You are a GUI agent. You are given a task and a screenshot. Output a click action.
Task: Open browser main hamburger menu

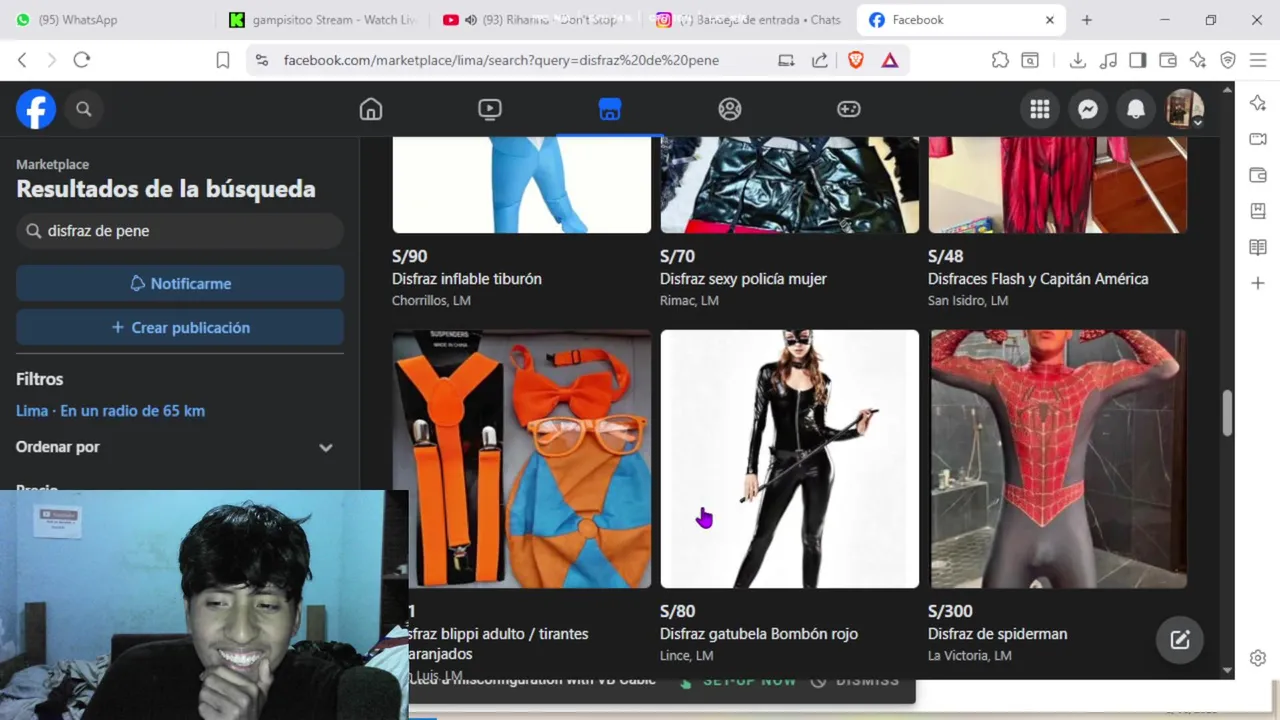point(1258,60)
